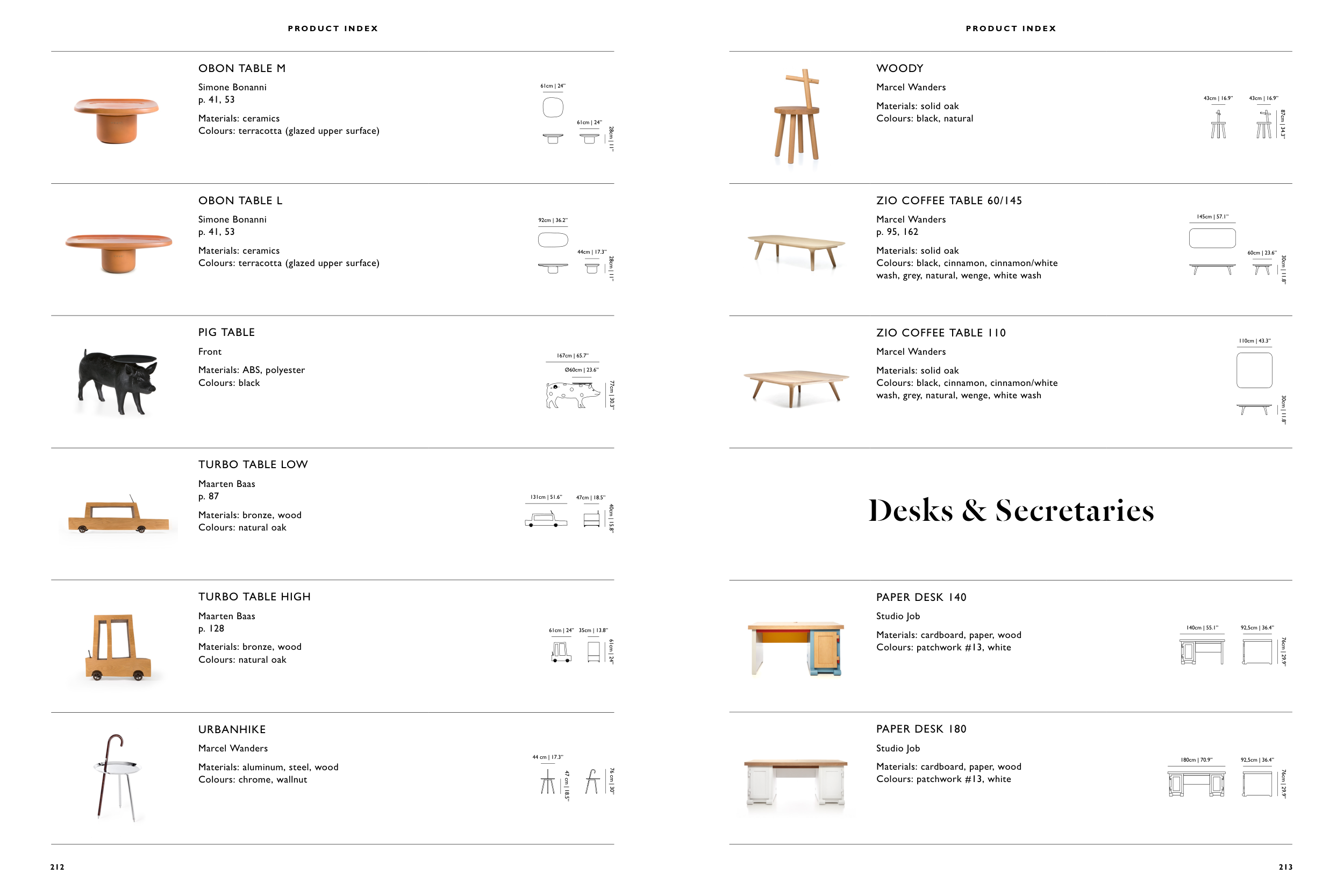
Task: Click Turbo Table High front-view line drawing
Action: click(561, 652)
